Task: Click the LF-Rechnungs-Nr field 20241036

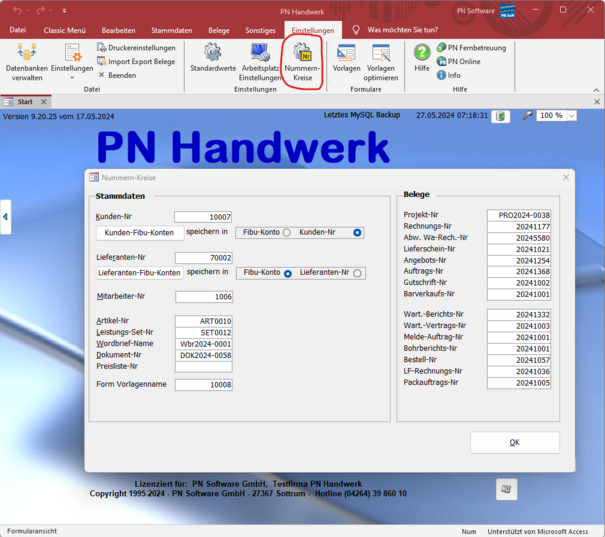Action: [519, 372]
